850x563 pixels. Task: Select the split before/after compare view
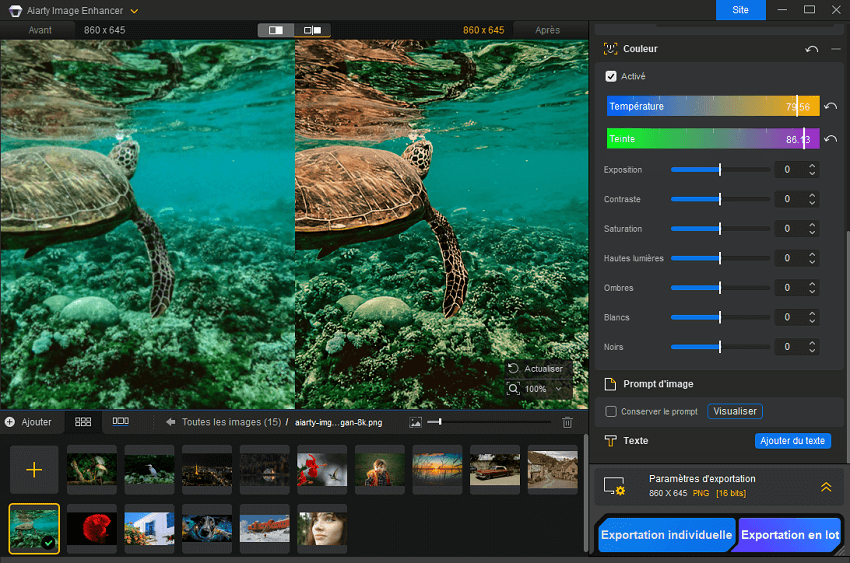(276, 30)
